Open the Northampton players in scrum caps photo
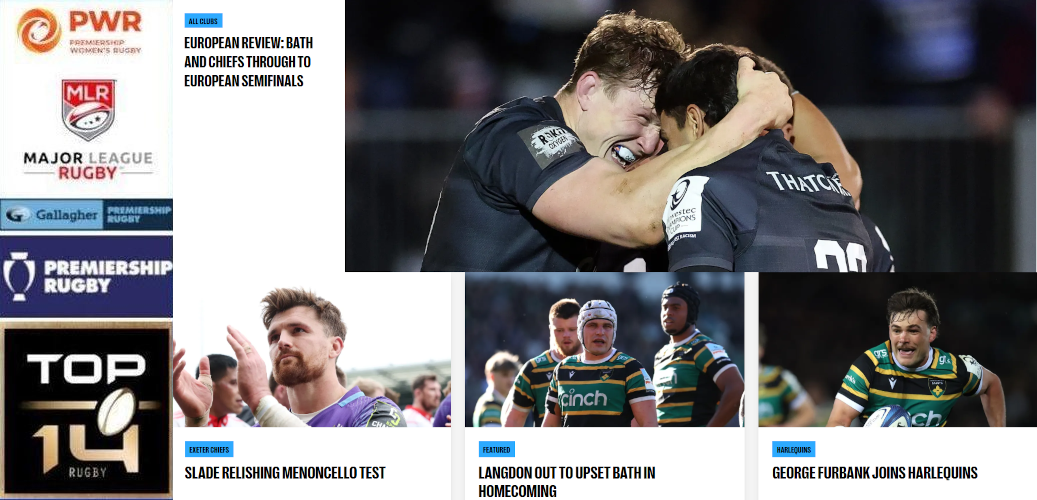 point(604,349)
